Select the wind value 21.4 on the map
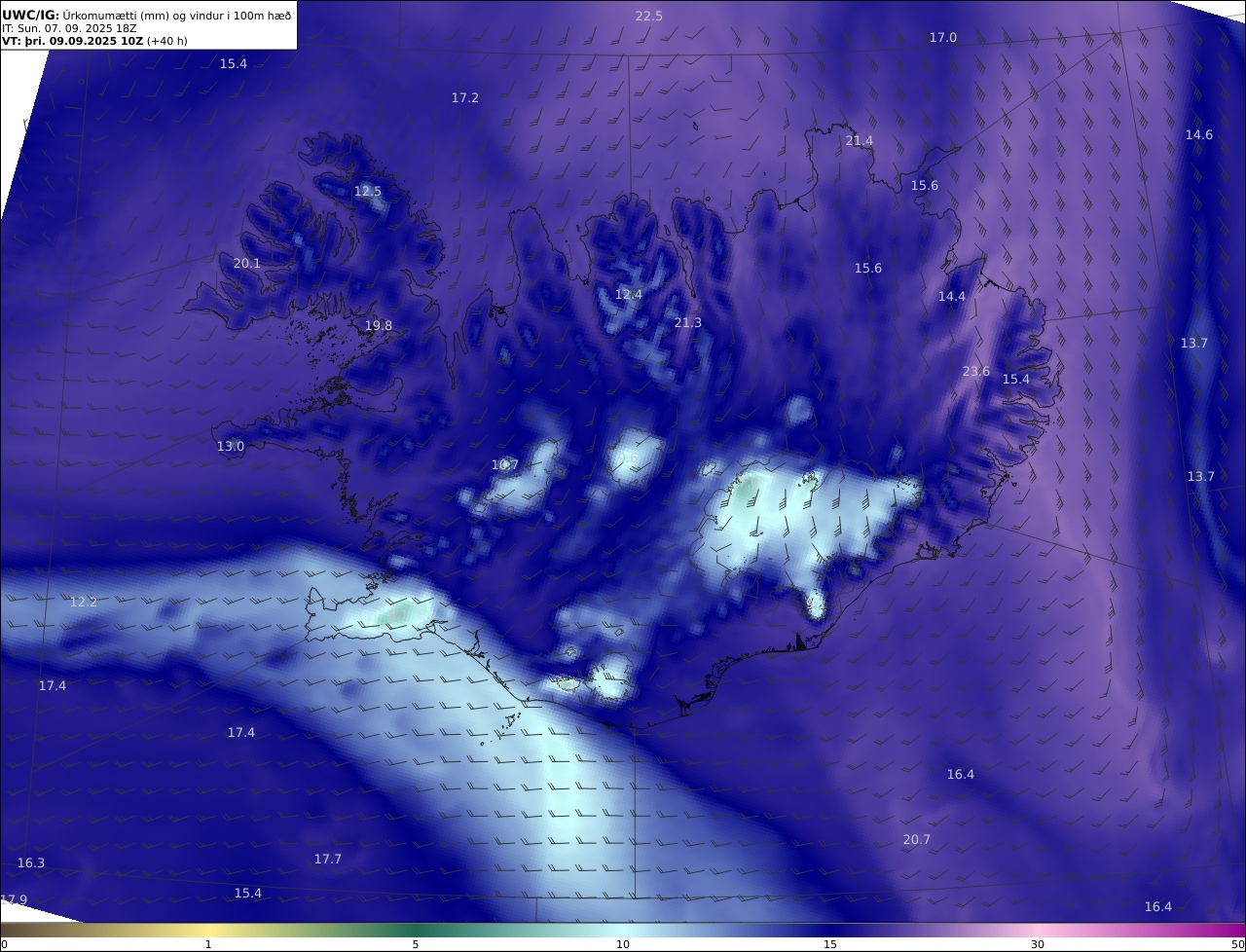Viewport: 1246px width, 952px height. (x=859, y=140)
